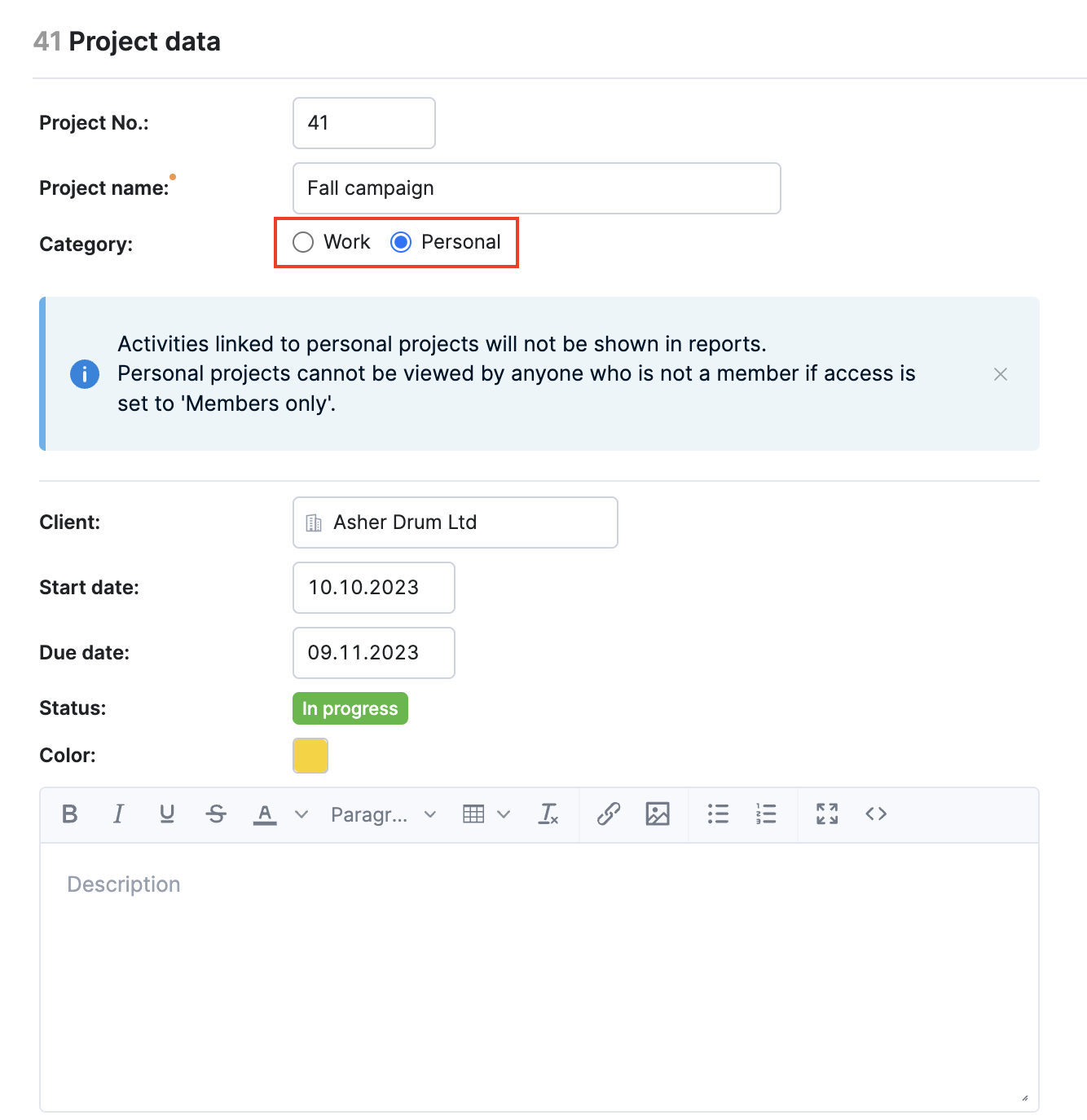
Task: Expand the description editor to fullscreen
Action: point(826,814)
